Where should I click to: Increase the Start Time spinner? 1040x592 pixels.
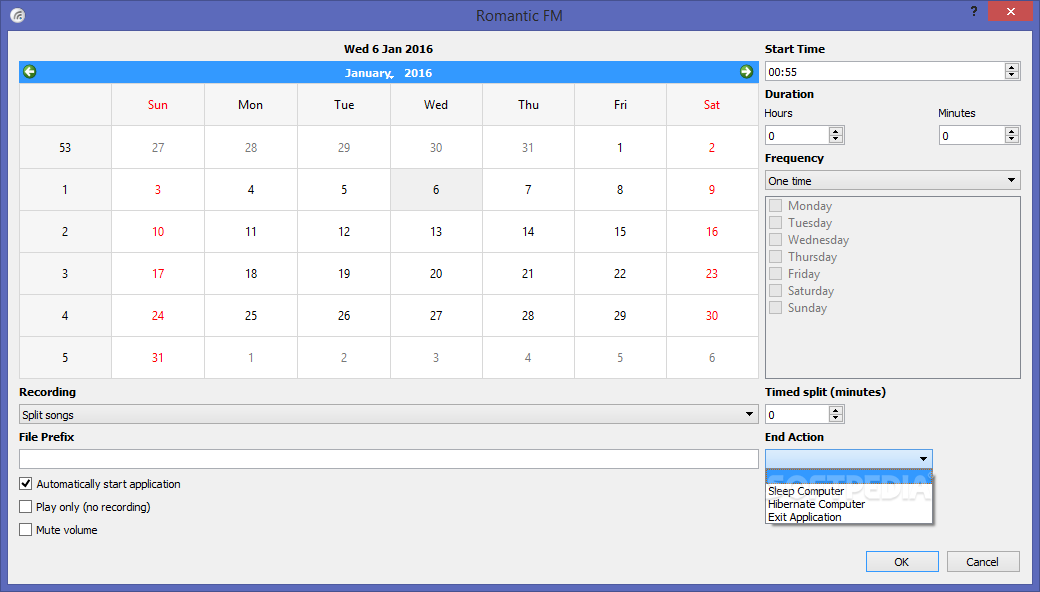point(1011,68)
